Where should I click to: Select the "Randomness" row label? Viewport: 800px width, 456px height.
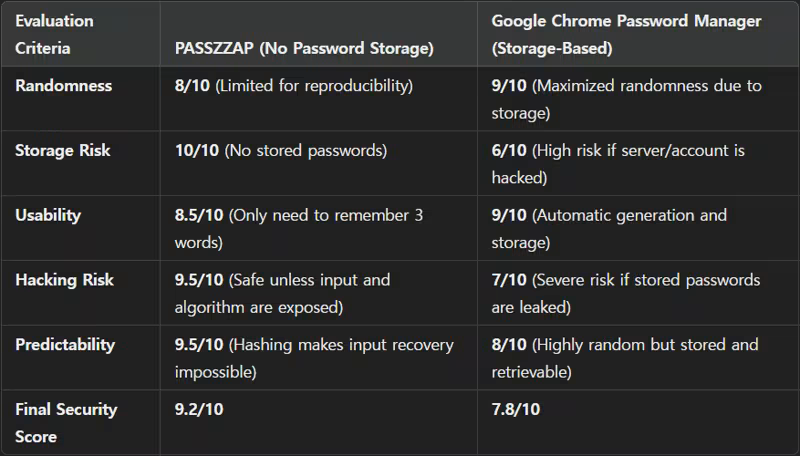[64, 86]
